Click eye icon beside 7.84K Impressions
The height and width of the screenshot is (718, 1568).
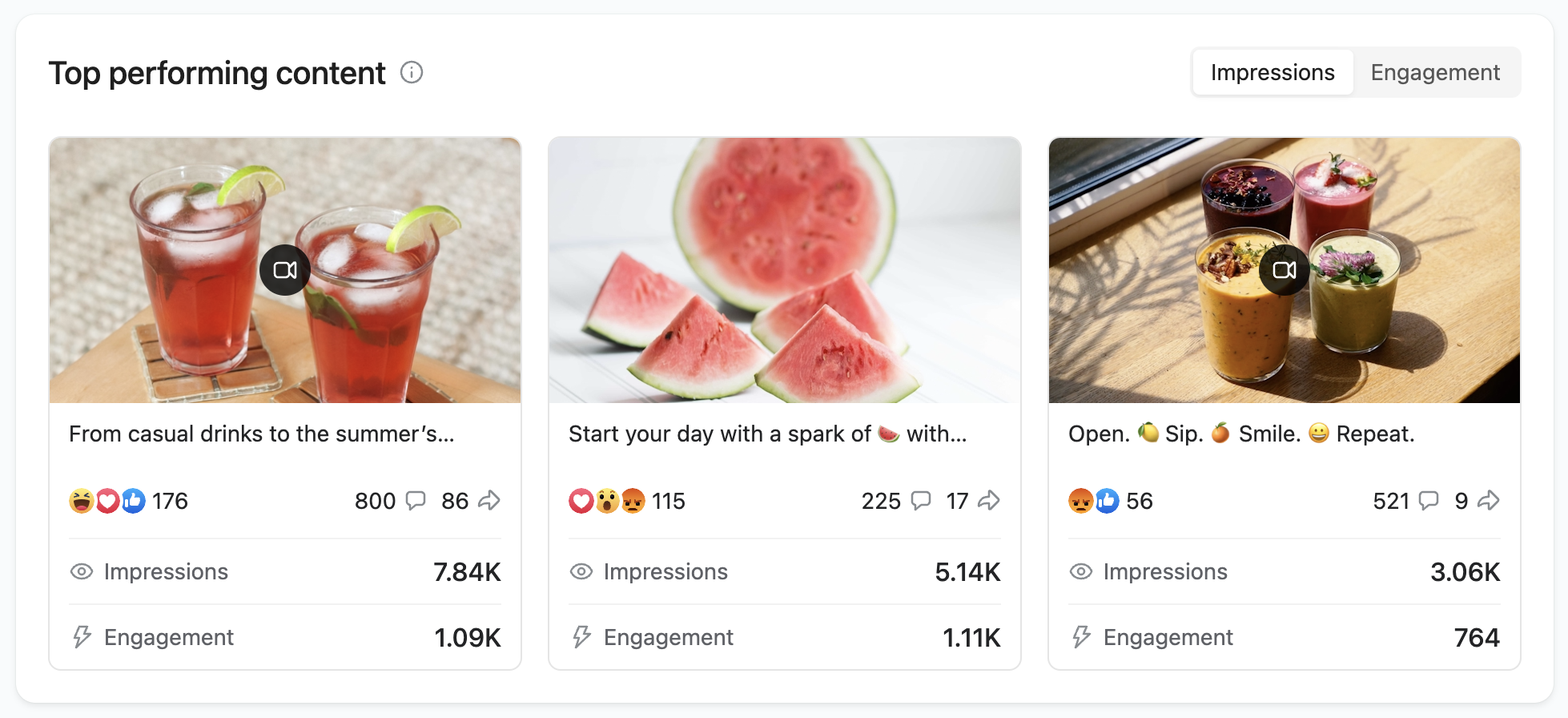tap(82, 571)
